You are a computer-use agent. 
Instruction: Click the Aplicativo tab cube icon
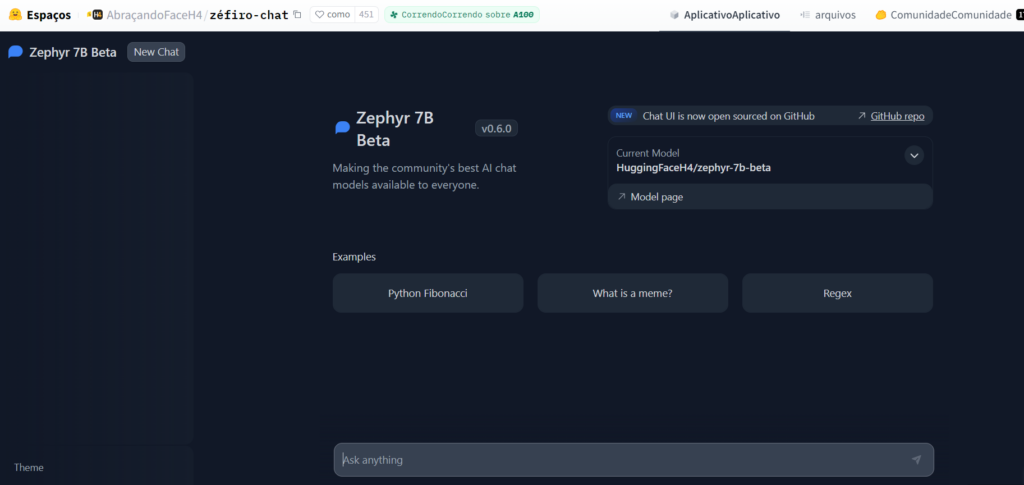click(675, 15)
